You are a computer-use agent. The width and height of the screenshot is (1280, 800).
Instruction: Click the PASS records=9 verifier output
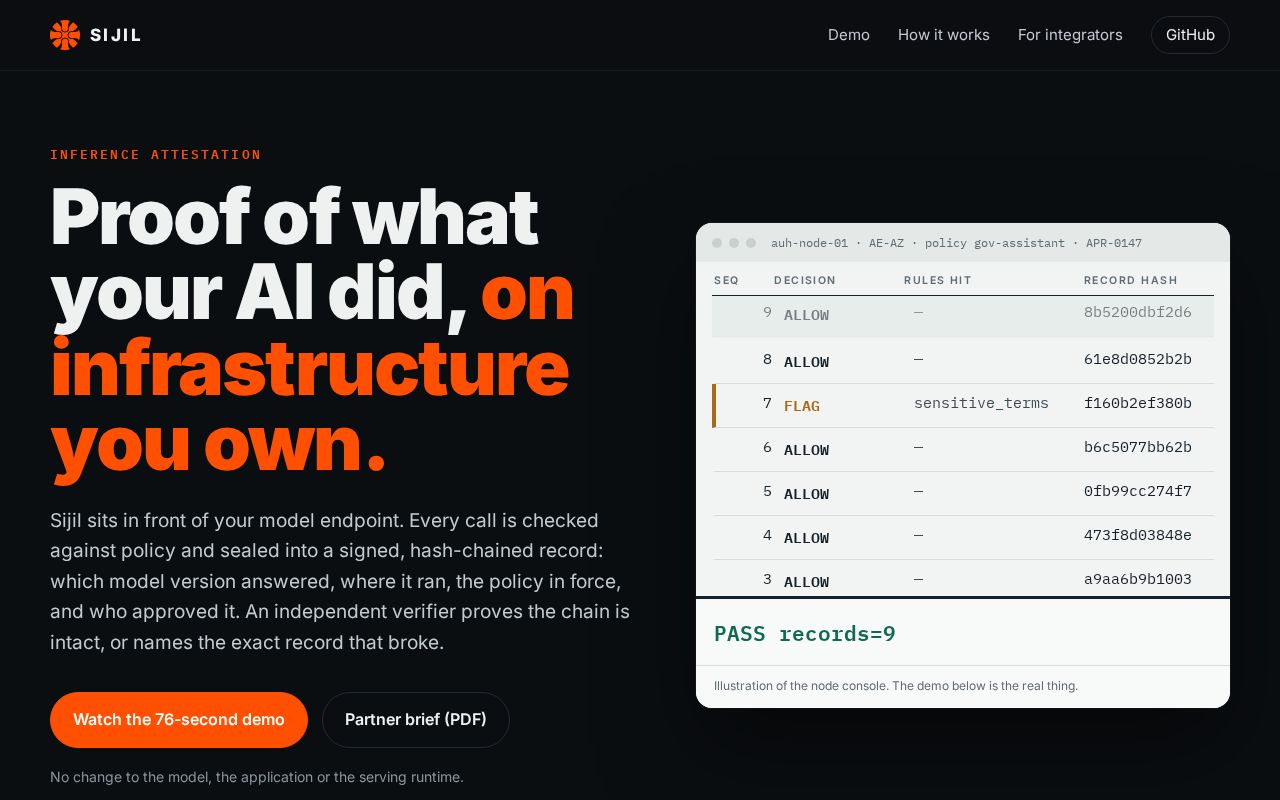click(805, 634)
